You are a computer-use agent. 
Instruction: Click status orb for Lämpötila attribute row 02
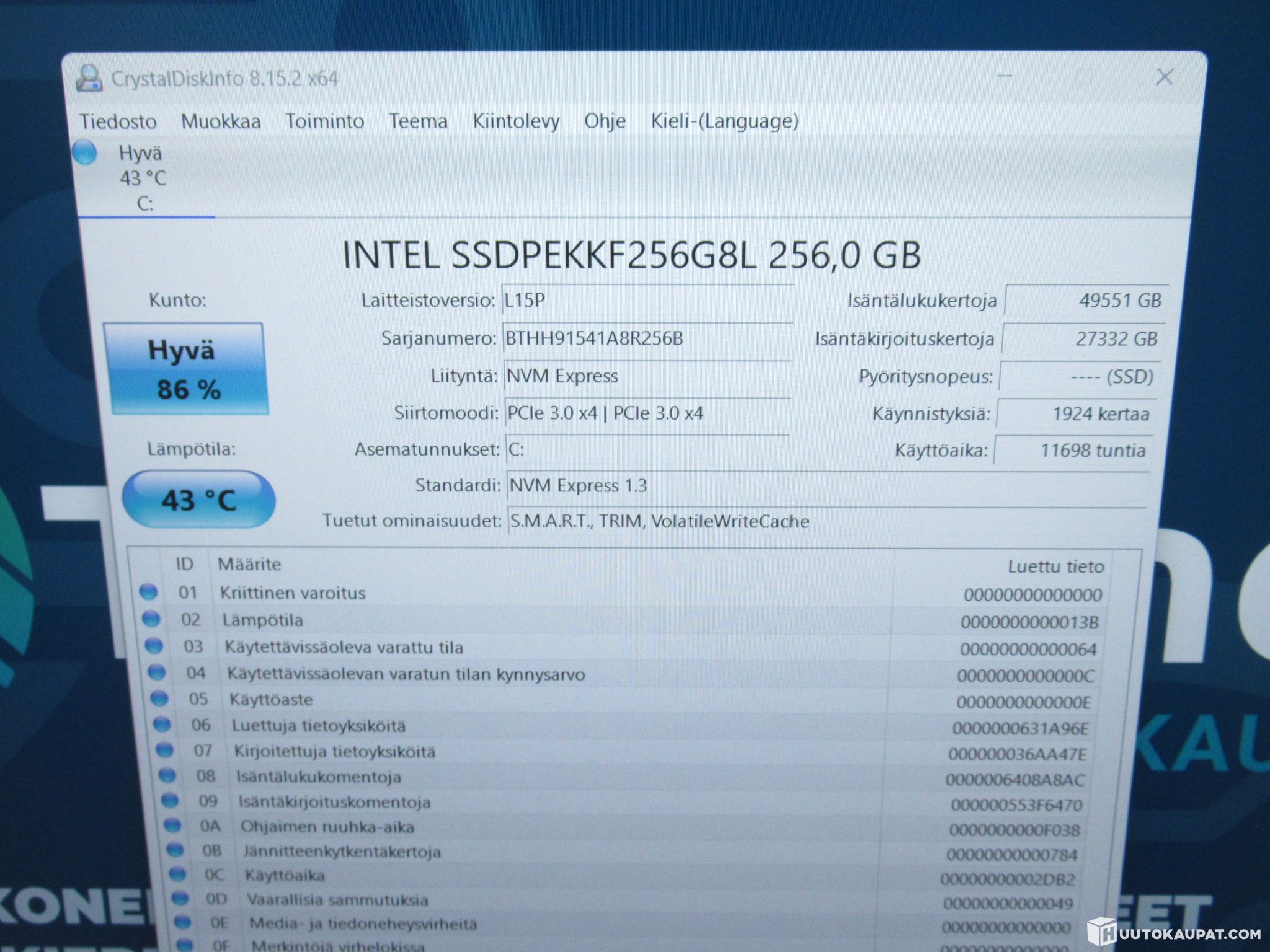(x=151, y=619)
